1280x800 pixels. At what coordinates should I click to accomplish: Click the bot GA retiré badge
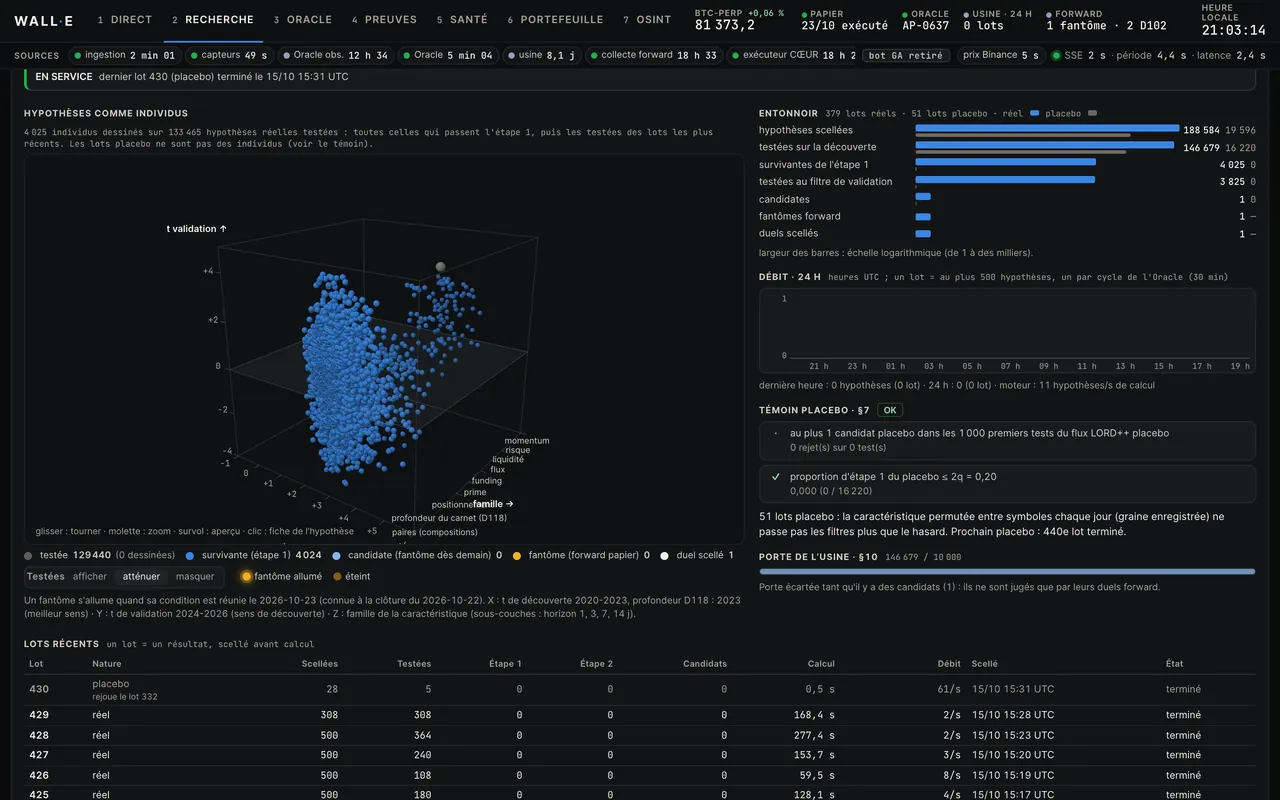[x=906, y=55]
